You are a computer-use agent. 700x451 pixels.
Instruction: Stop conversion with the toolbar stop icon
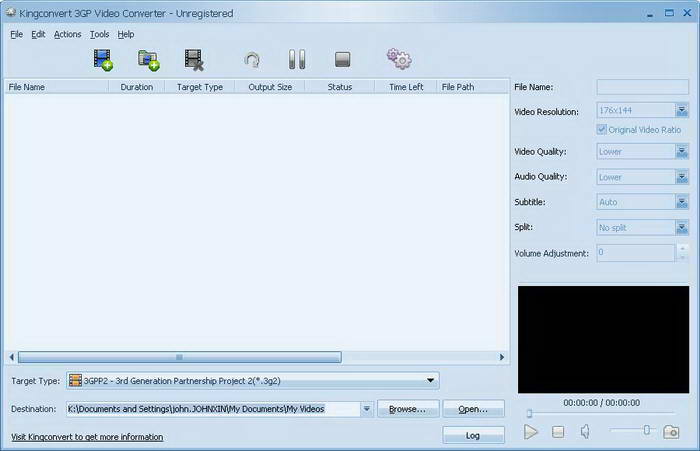tap(342, 59)
